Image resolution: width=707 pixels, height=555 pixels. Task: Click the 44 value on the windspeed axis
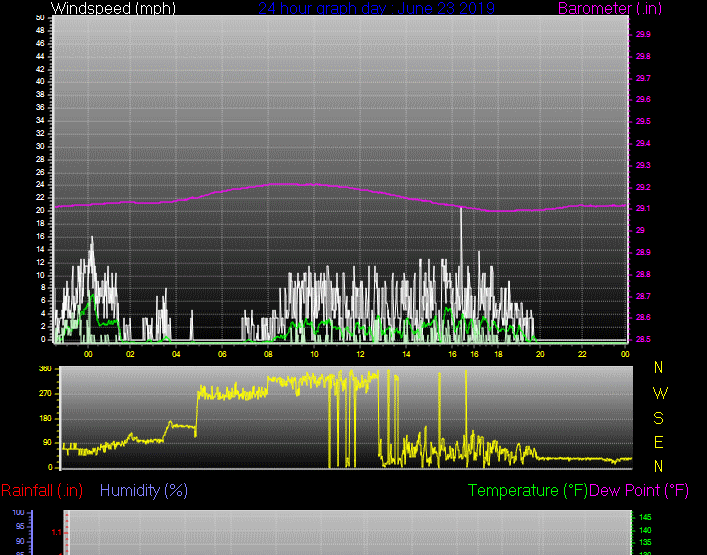(x=40, y=56)
